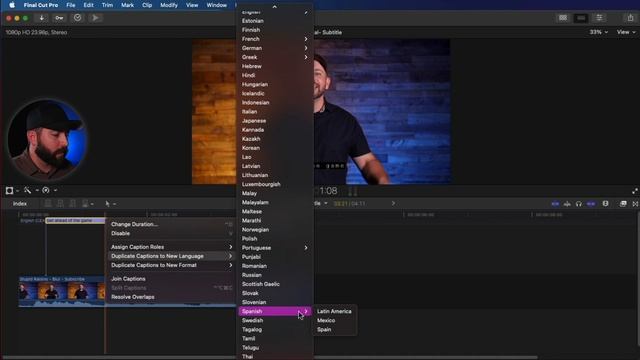
Task: Select the caption clip in timeline
Action: [75, 220]
